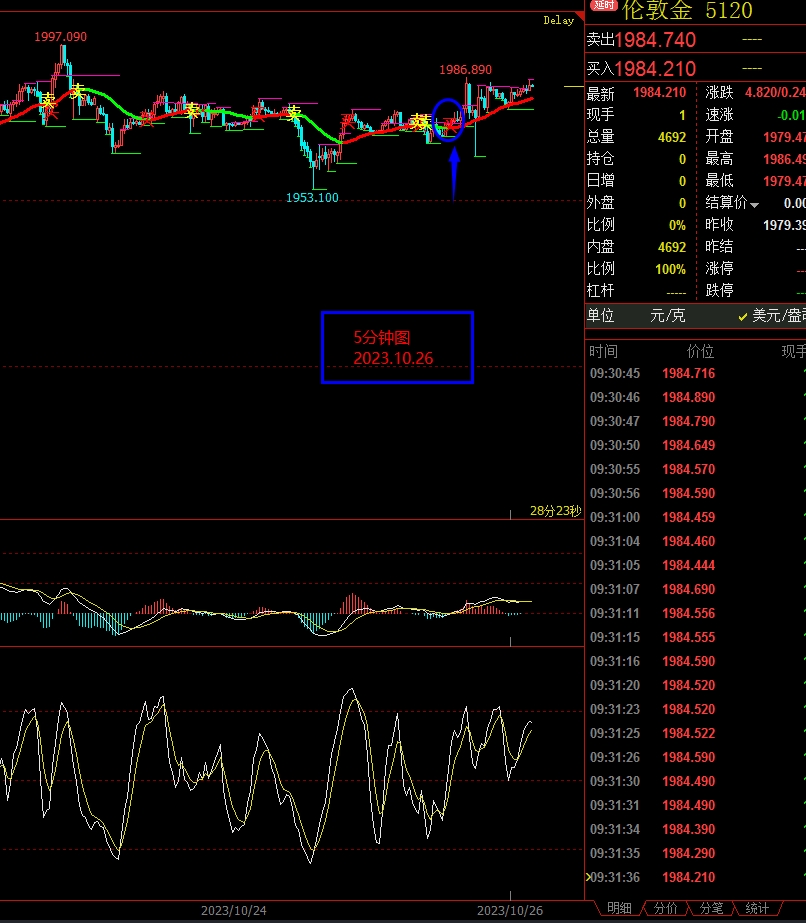Click the Delay indicator on the chart
The image size is (806, 923).
558,21
